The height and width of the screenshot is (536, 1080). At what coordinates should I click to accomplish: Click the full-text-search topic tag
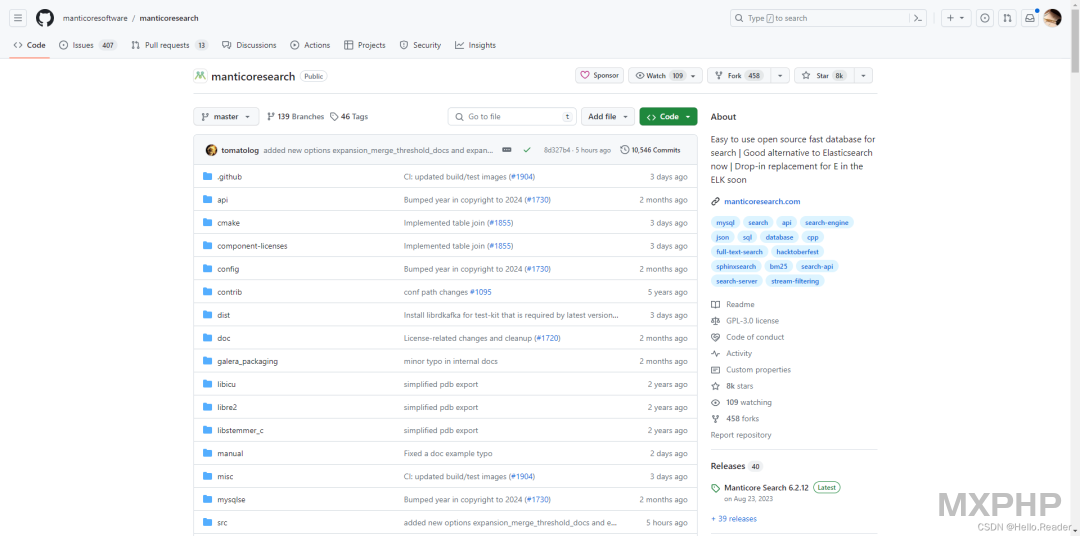pos(739,251)
